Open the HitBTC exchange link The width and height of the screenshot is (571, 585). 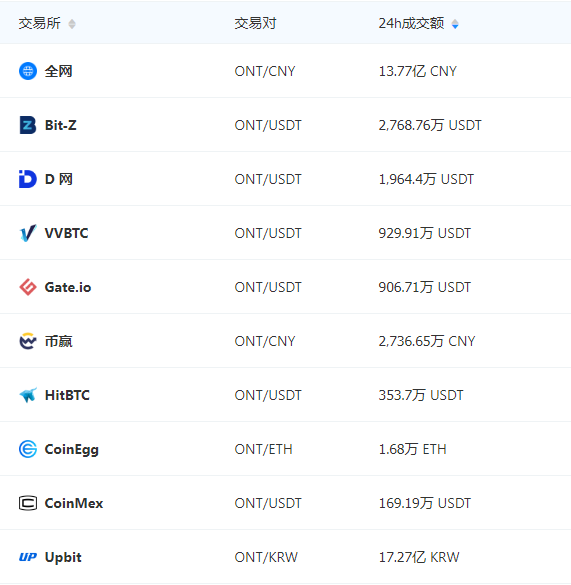tap(67, 395)
